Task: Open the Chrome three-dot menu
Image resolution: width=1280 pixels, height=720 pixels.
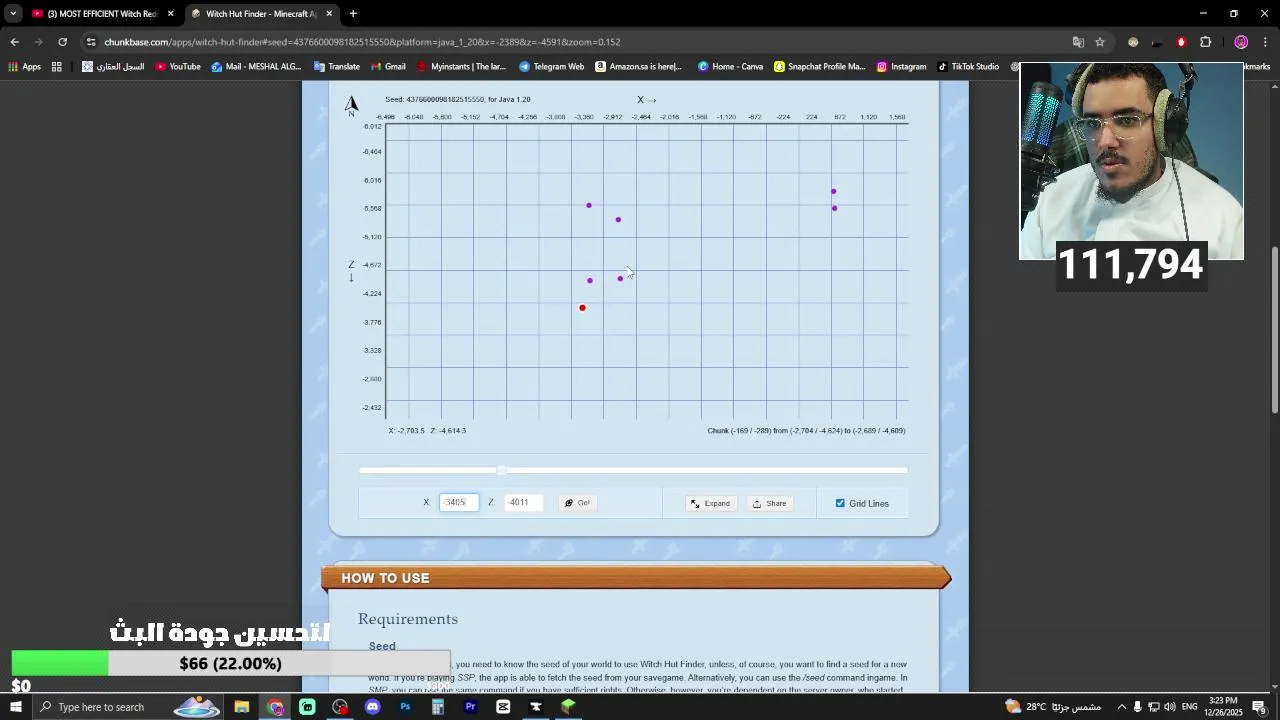Action: [x=1266, y=42]
